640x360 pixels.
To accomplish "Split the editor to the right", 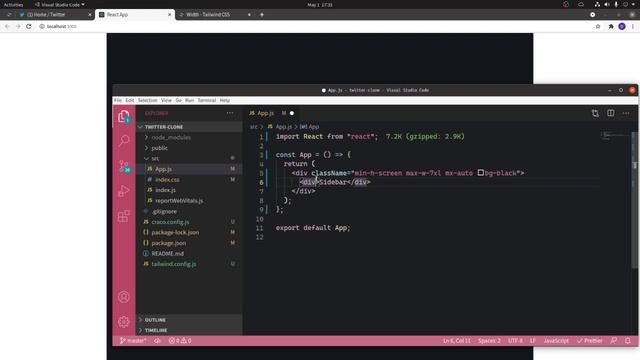I will pos(611,113).
